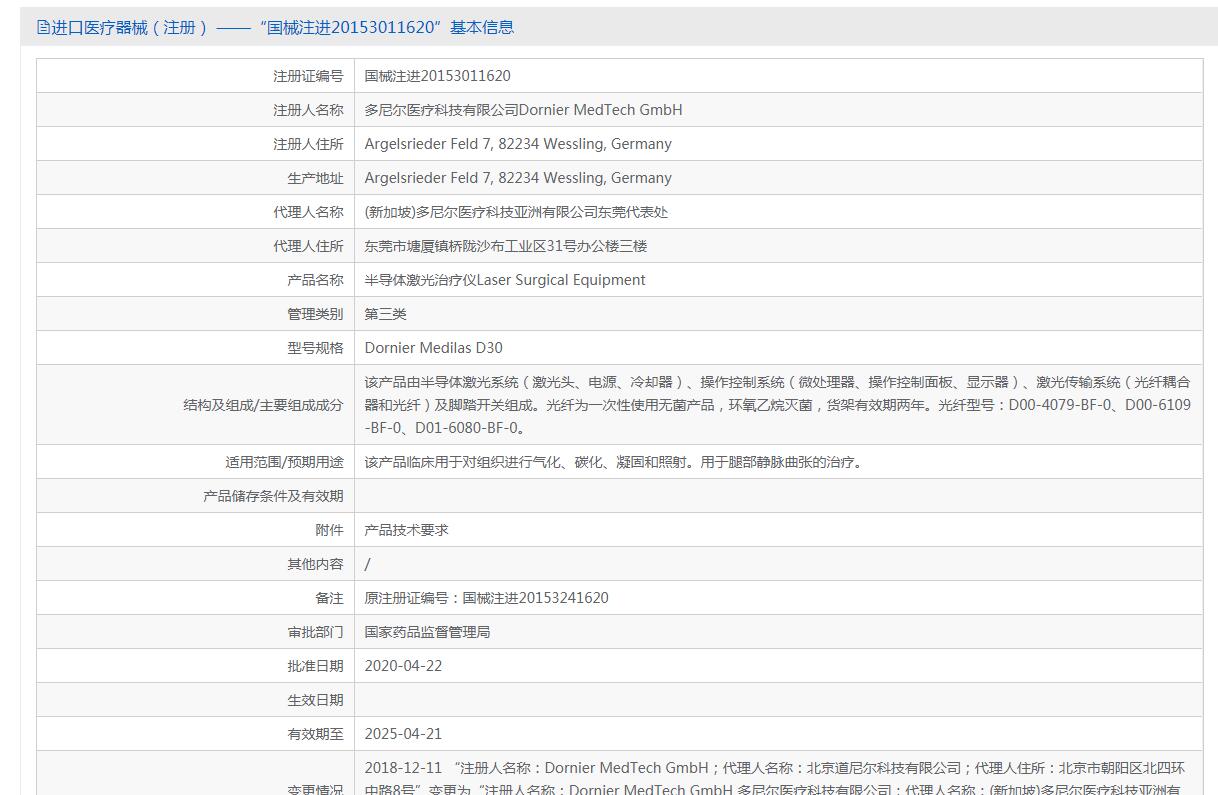Select the 代理人名称 label
Viewport: 1218px width, 795px height.
pos(308,212)
